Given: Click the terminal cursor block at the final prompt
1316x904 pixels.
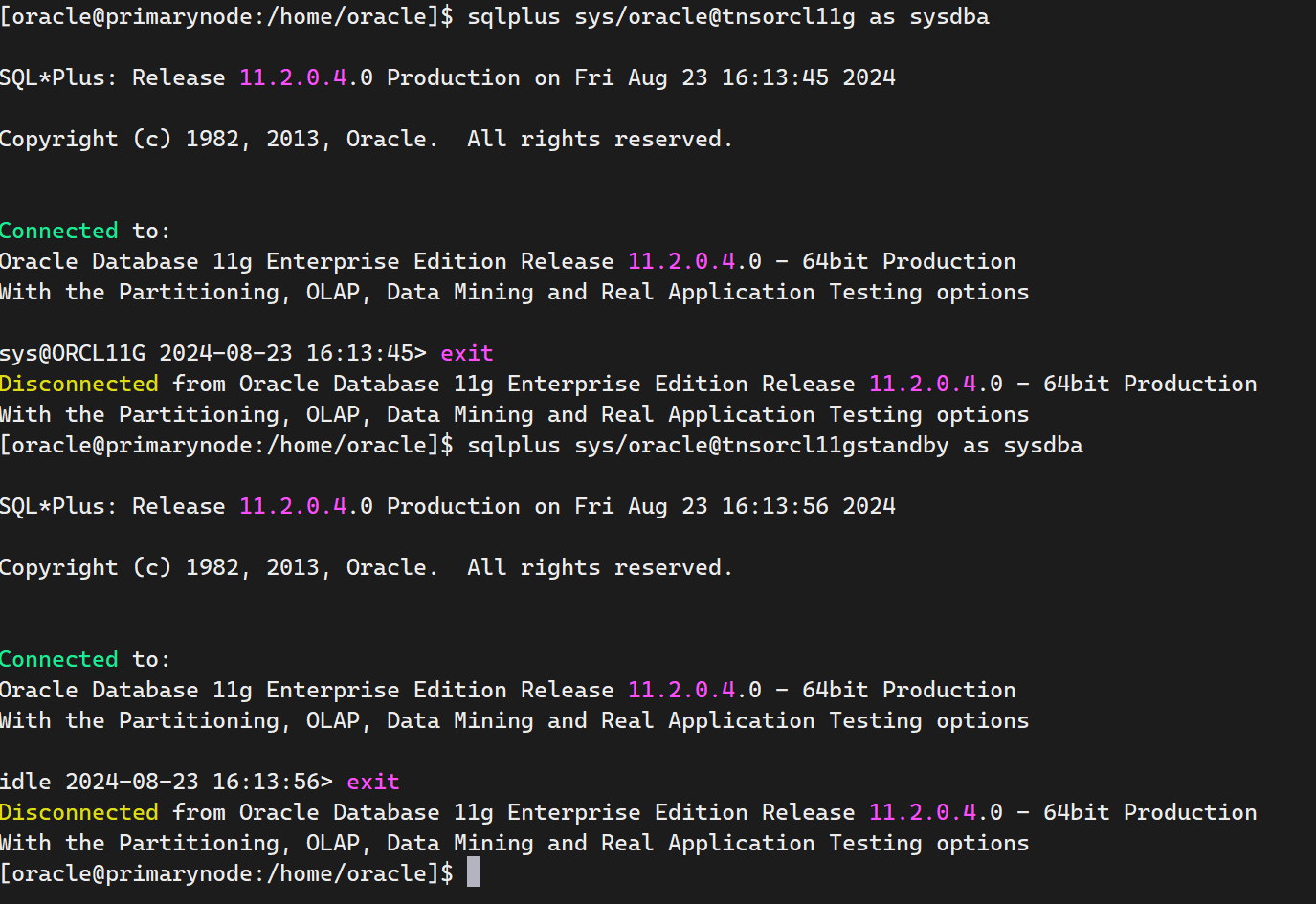Looking at the screenshot, I should (x=474, y=872).
